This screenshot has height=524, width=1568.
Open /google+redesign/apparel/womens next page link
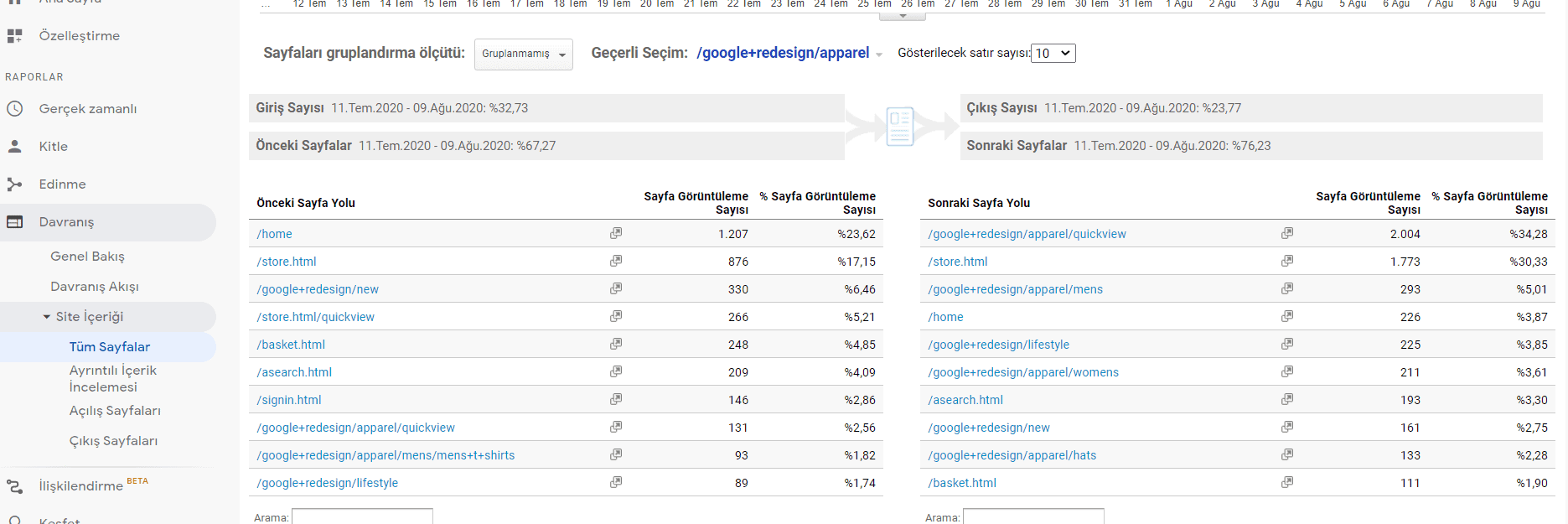click(1023, 372)
